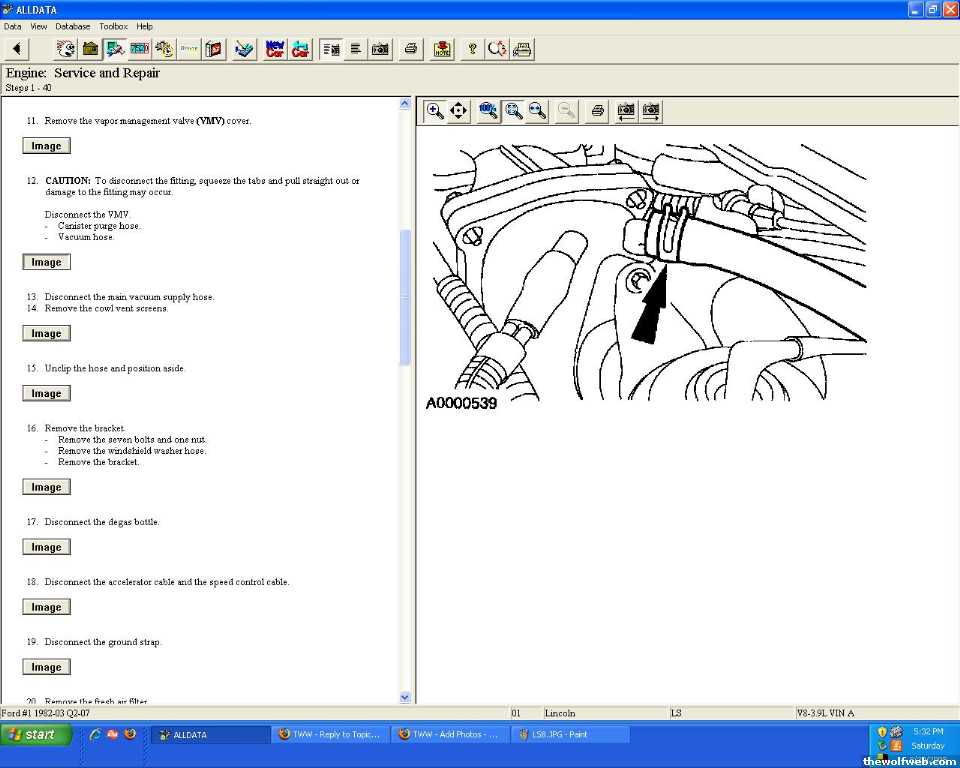The width and height of the screenshot is (960, 768).
Task: Click Image button under step 16 bracket
Action: point(46,488)
